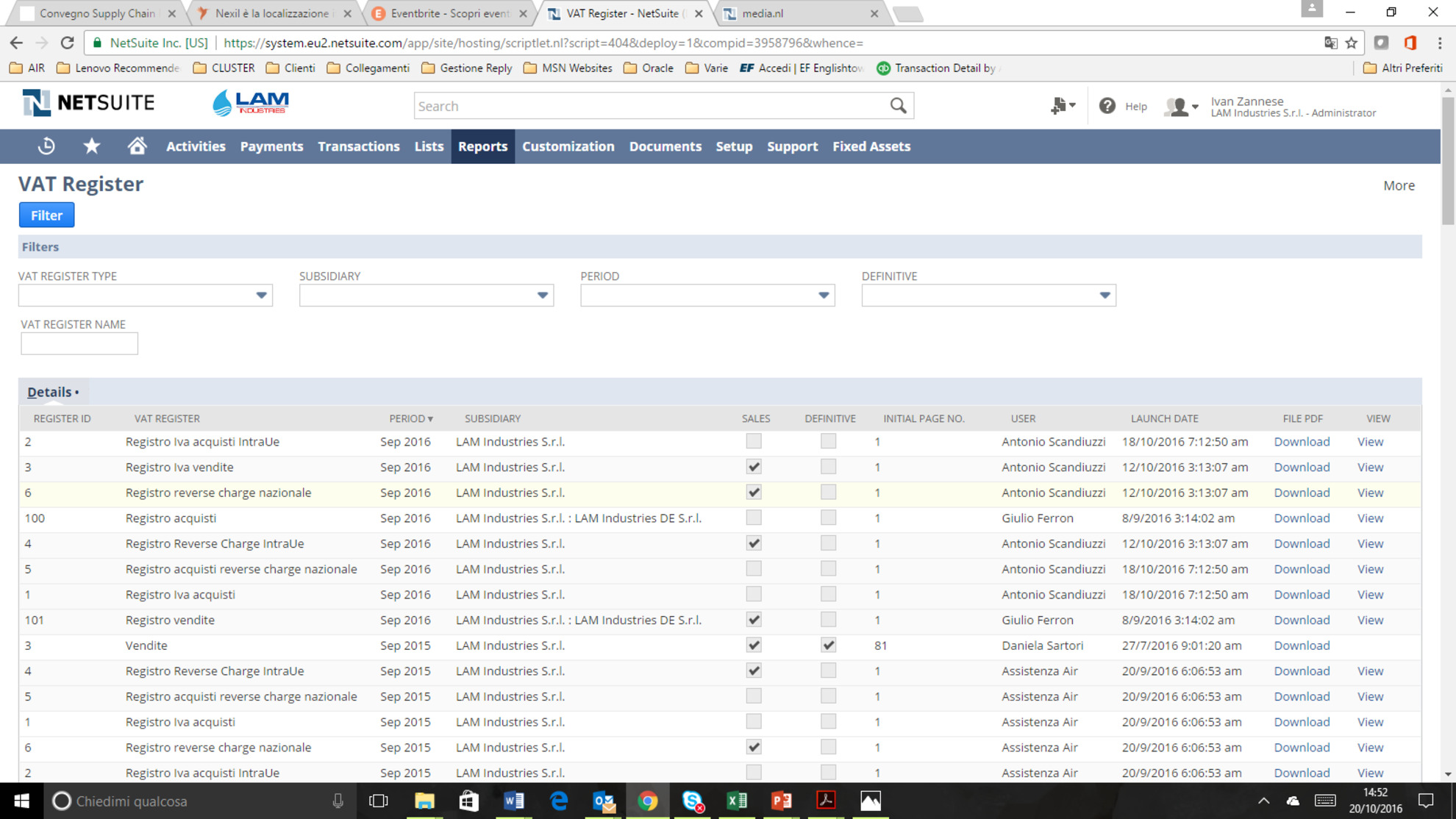Click the VAT Register Name field
The height and width of the screenshot is (819, 1456).
coord(79,343)
